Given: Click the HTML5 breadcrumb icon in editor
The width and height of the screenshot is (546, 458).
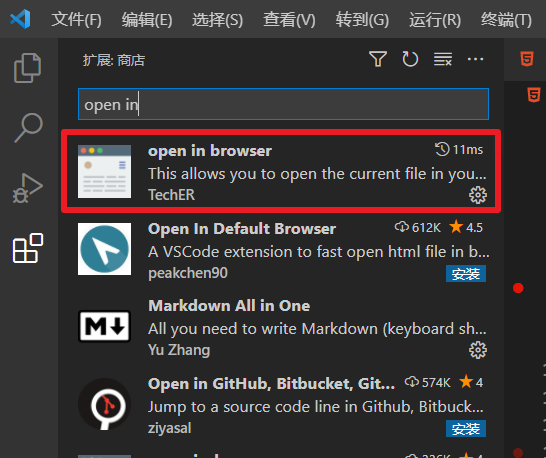Looking at the screenshot, I should tap(534, 95).
